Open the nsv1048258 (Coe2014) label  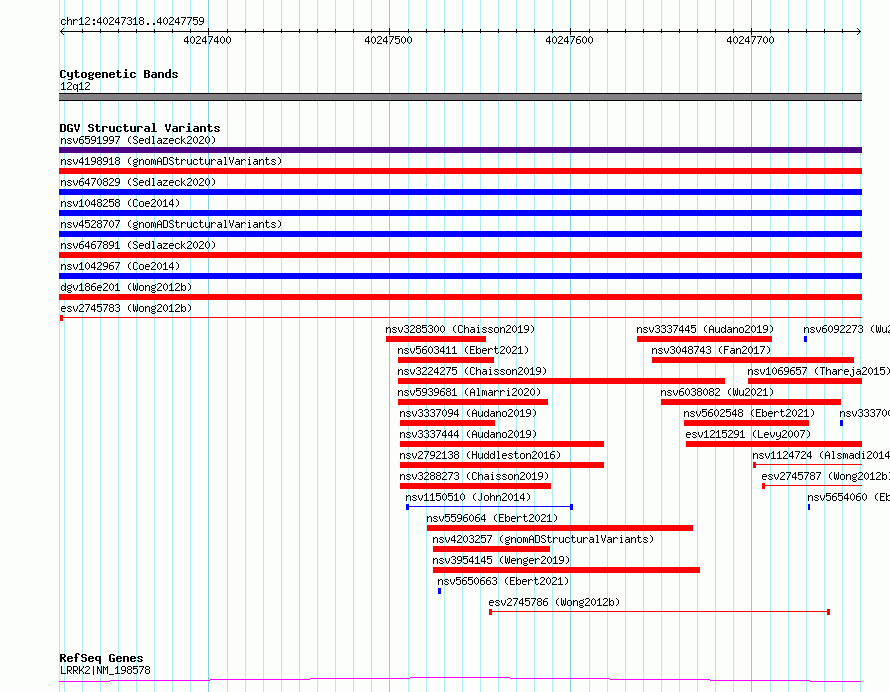(119, 203)
